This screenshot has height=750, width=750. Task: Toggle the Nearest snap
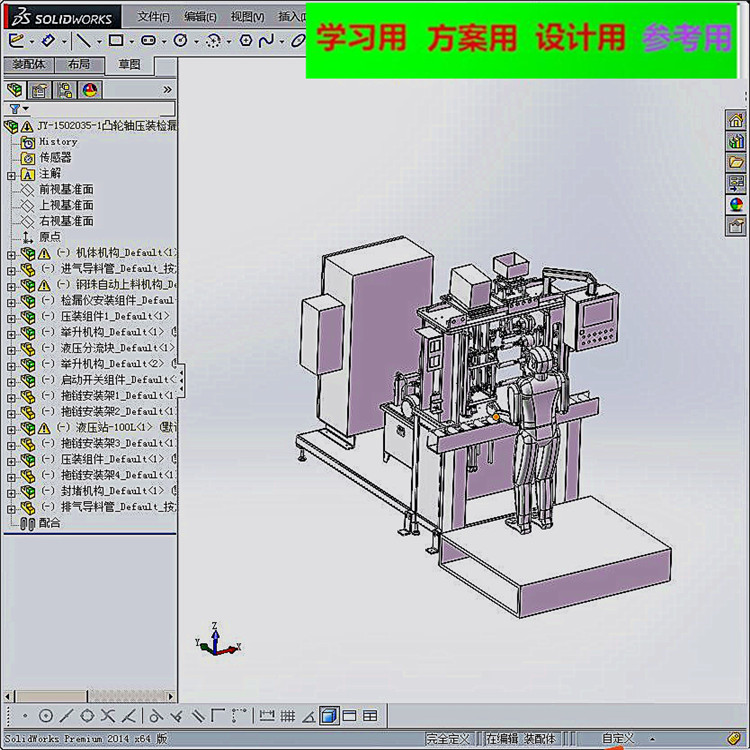pos(128,716)
